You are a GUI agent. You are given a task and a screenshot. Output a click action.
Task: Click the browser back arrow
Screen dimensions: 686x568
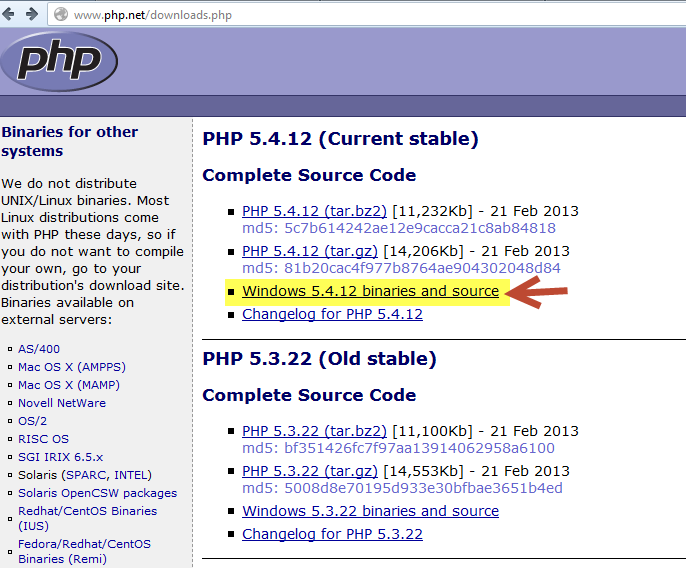(x=8, y=14)
